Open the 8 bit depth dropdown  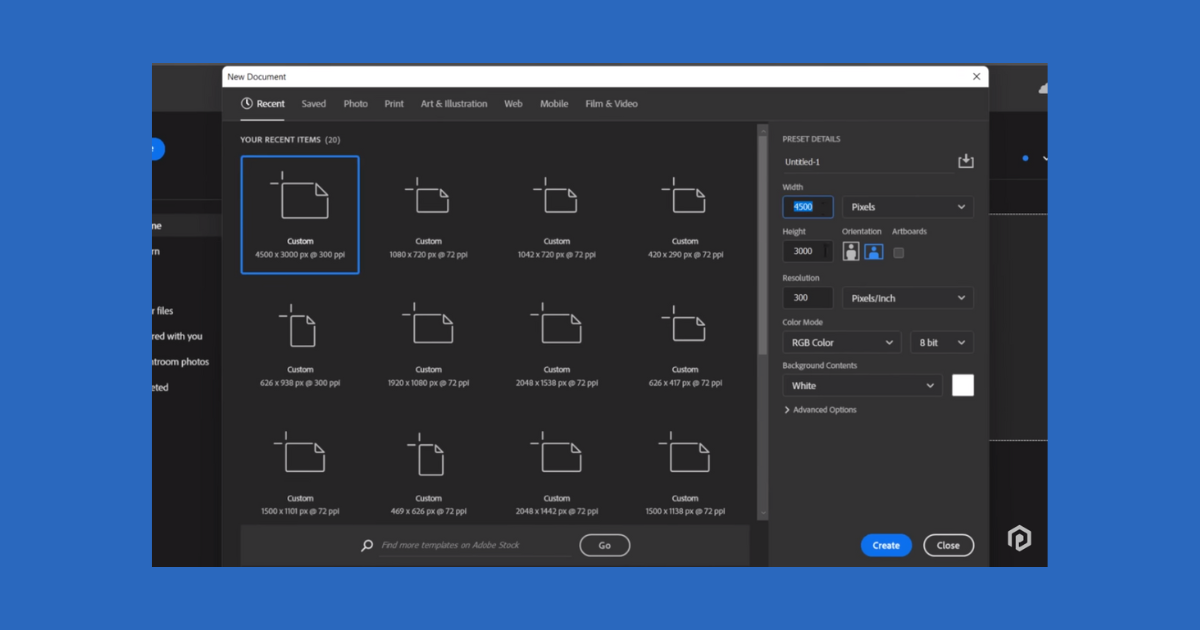pos(942,343)
